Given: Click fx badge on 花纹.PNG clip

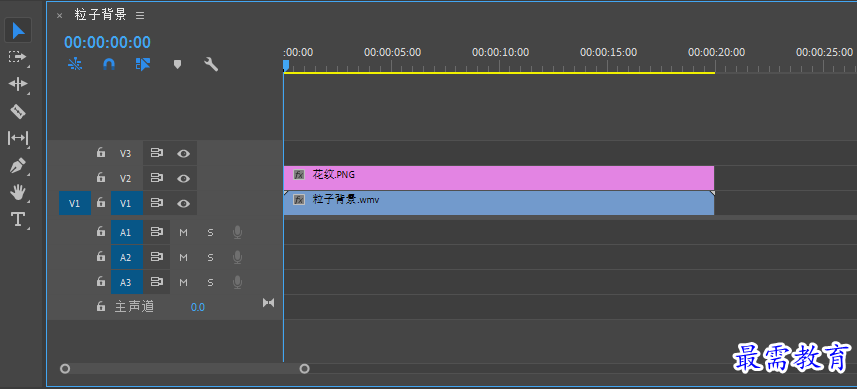Looking at the screenshot, I should click(x=299, y=175).
